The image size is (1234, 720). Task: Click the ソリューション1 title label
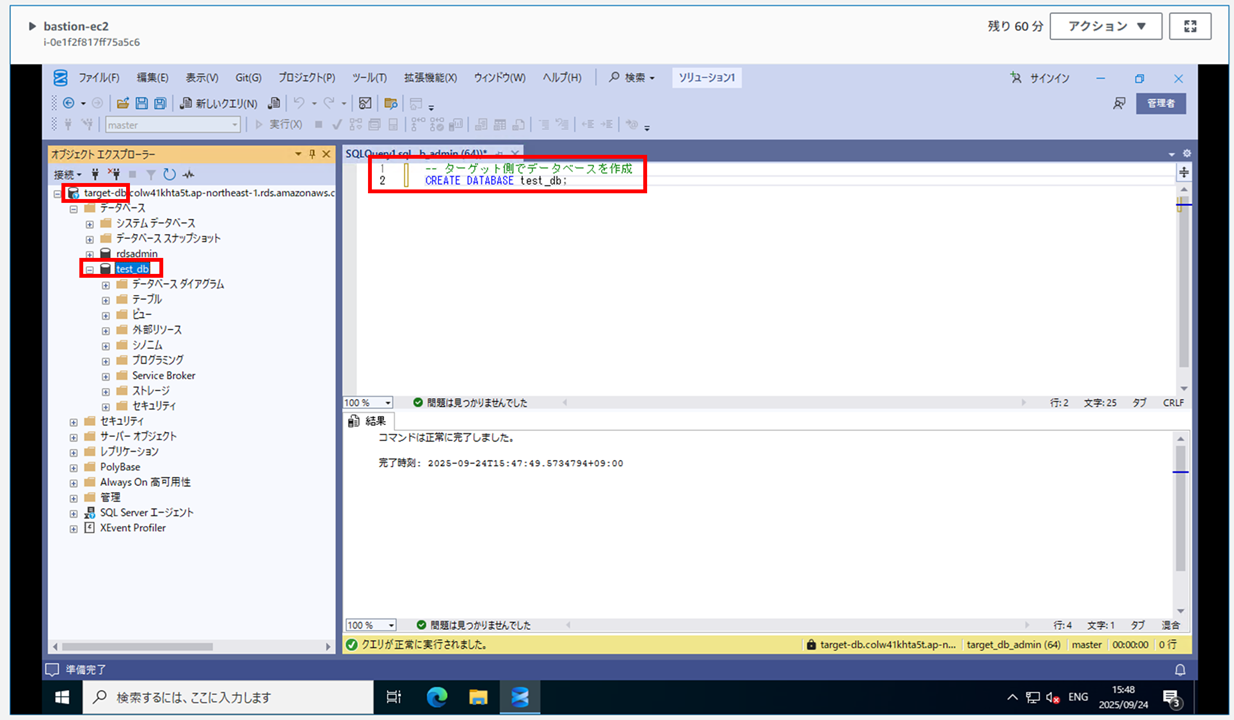pyautogui.click(x=707, y=78)
